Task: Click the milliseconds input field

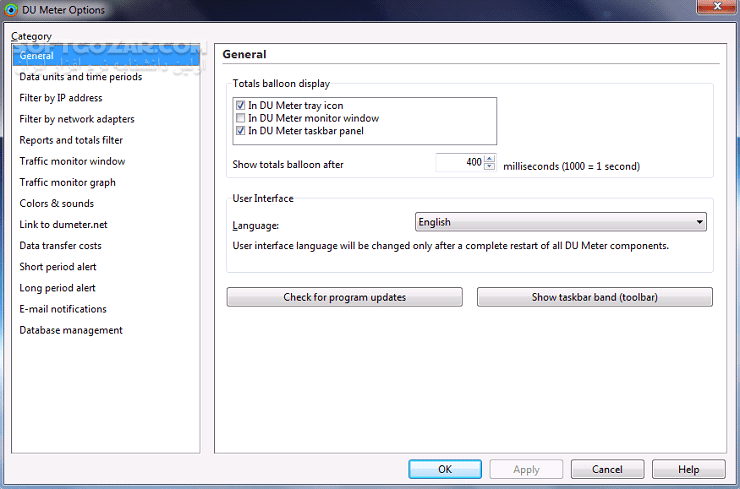Action: 459,163
